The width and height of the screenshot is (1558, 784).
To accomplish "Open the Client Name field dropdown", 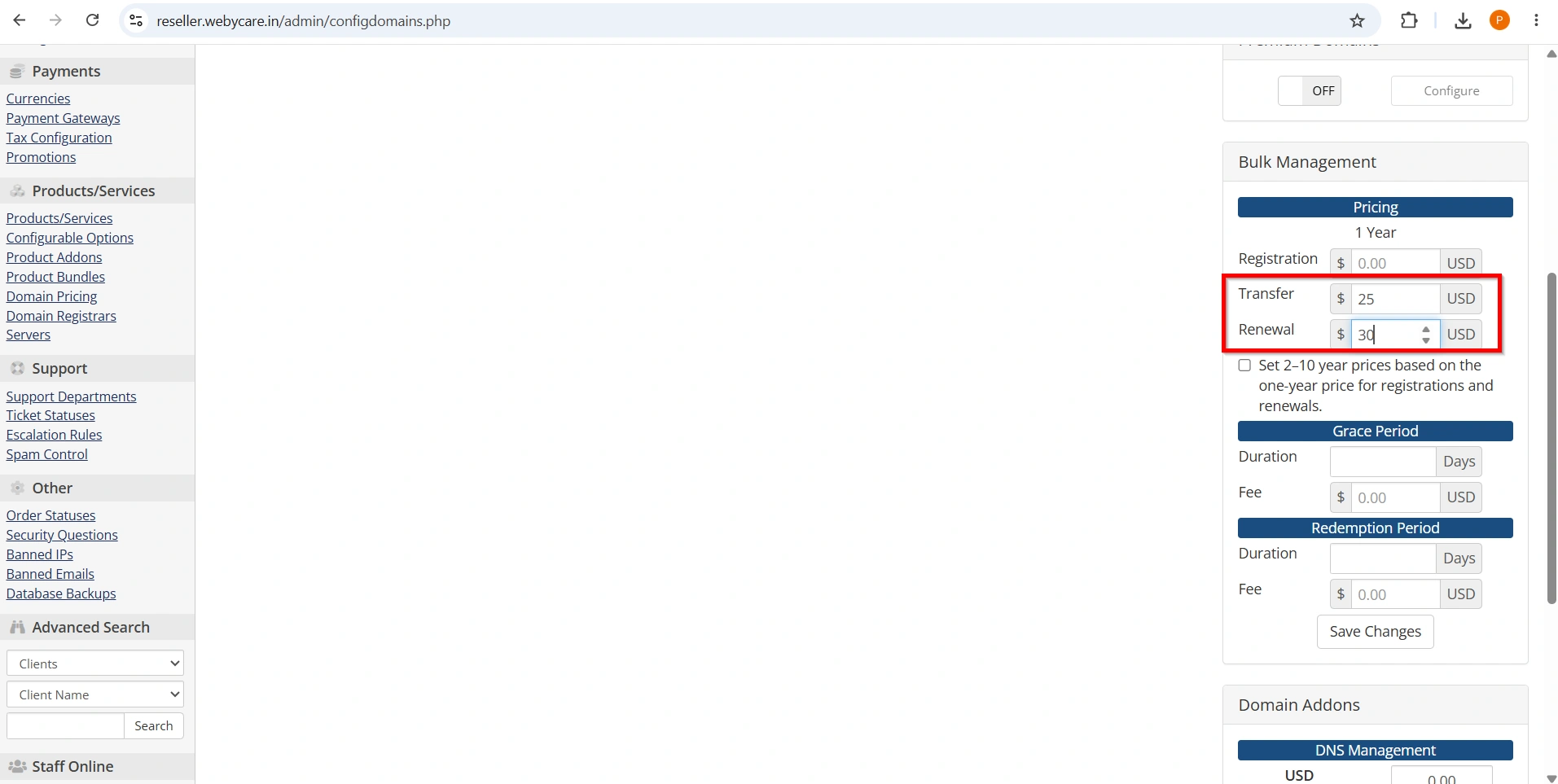I will tap(95, 694).
